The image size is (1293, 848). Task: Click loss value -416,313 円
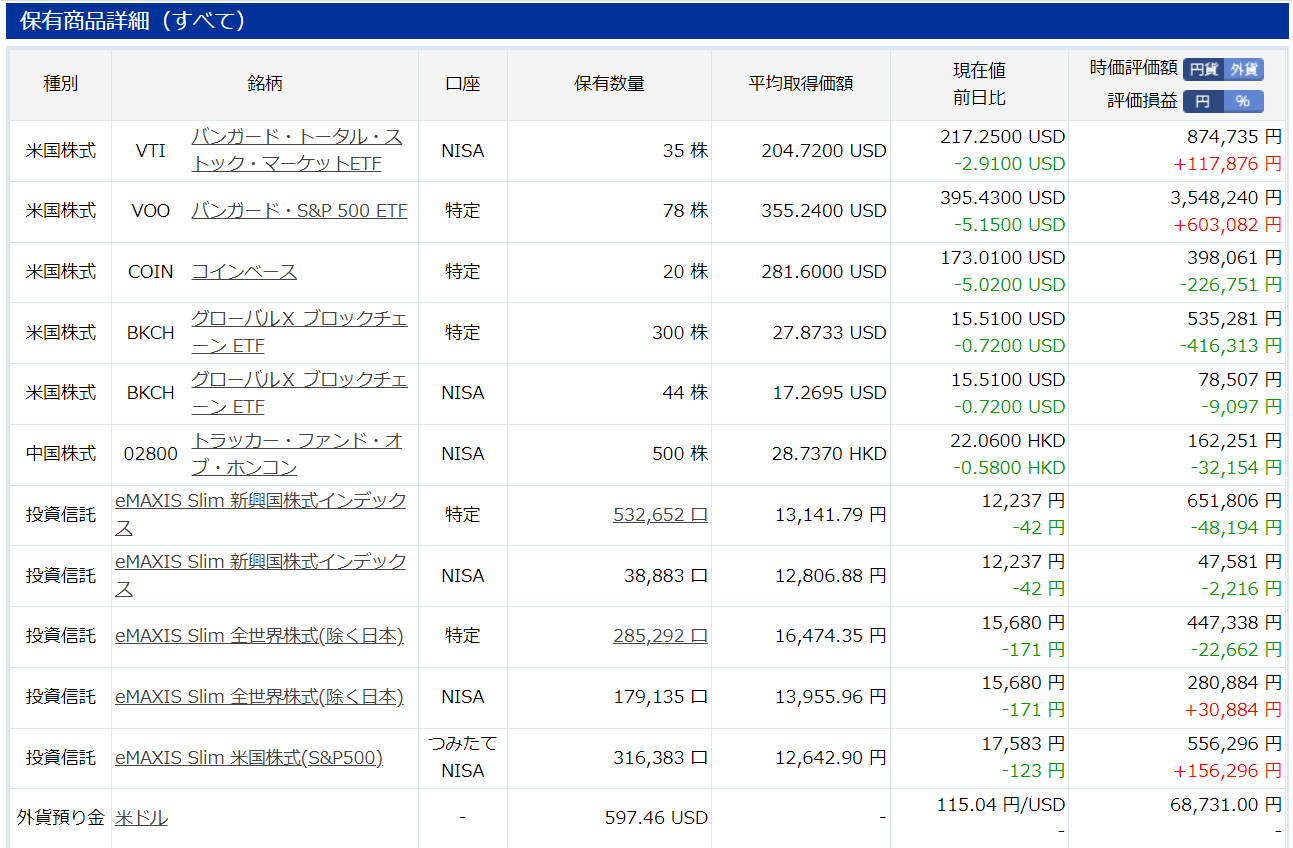click(x=1229, y=346)
